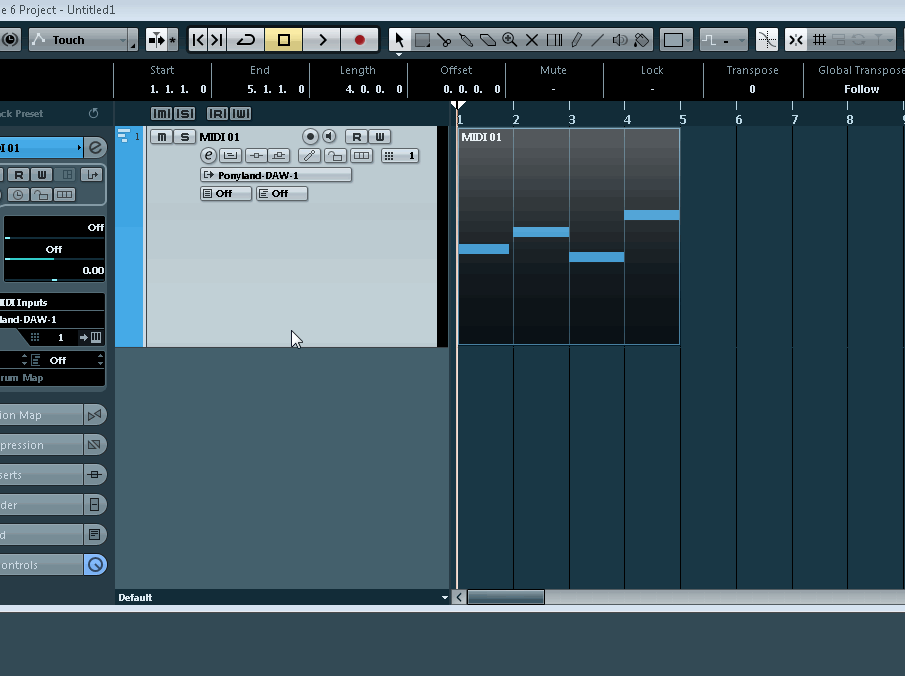This screenshot has width=905, height=676.
Task: Click Edit In-Place icon on MIDI 01 track
Action: 230,155
